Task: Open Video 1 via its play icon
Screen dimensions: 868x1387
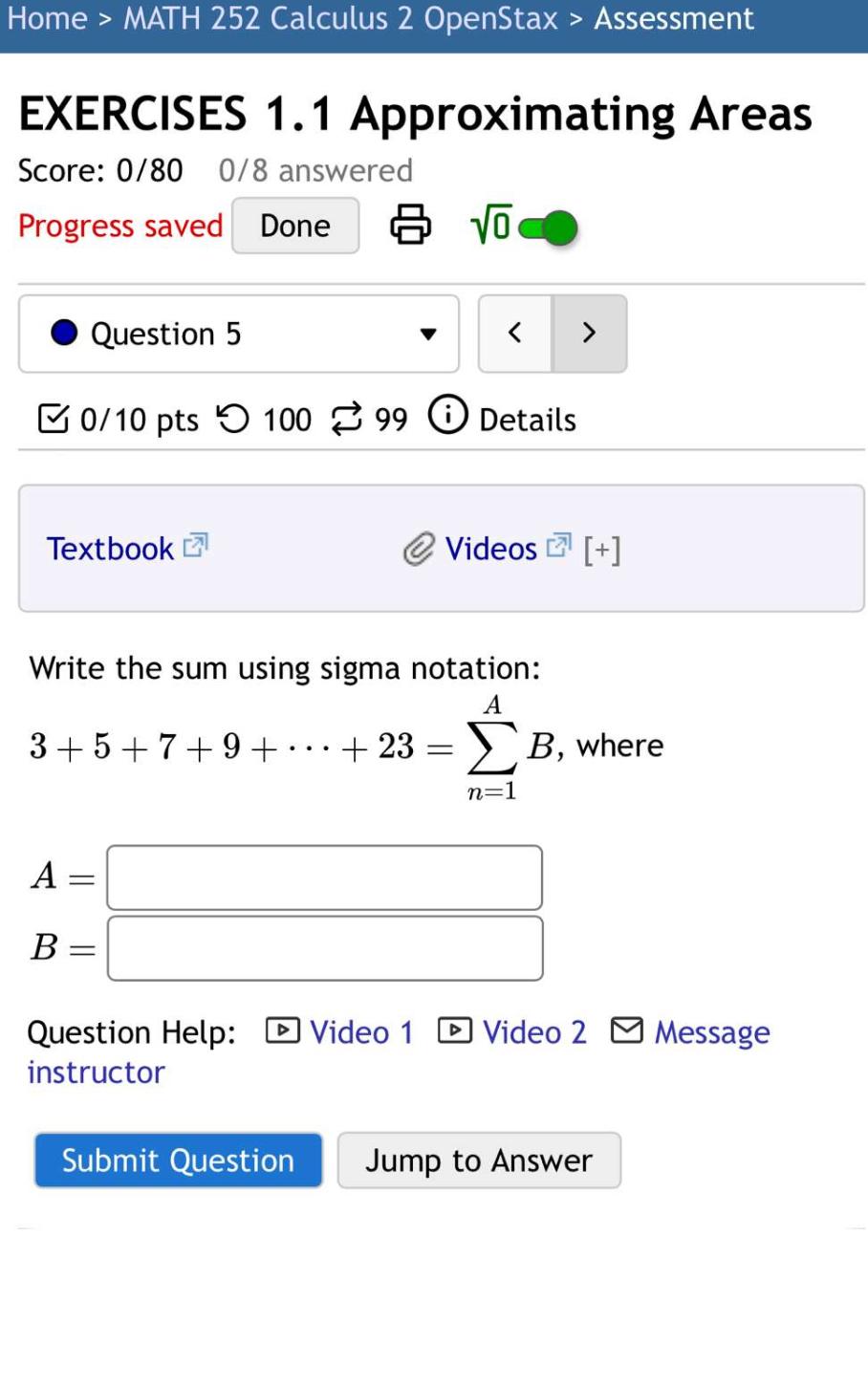Action: pyautogui.click(x=282, y=1030)
